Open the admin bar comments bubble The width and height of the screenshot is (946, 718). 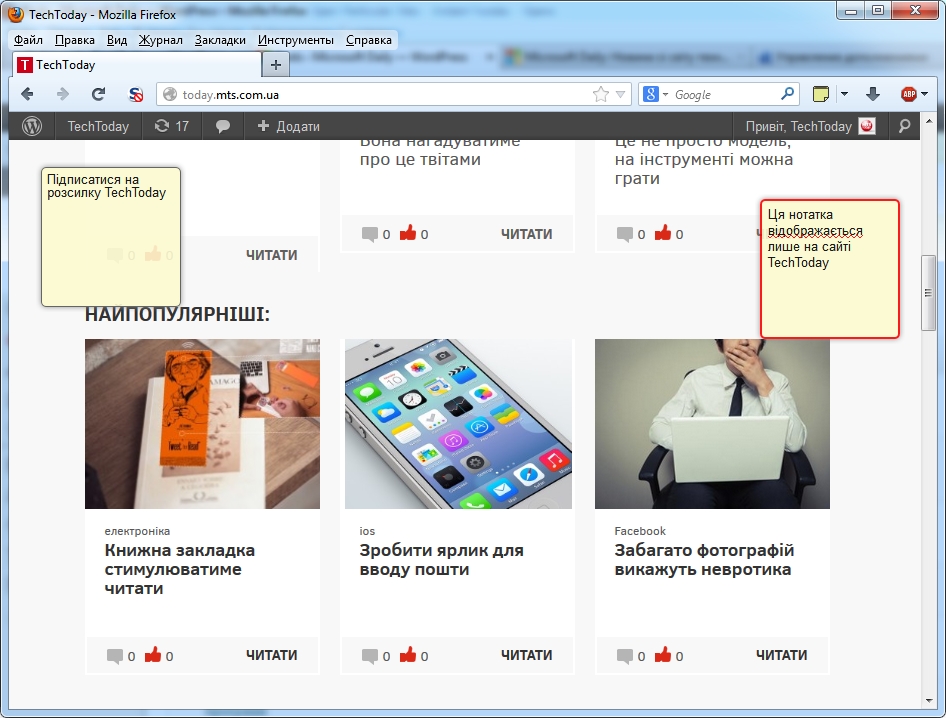coord(223,126)
